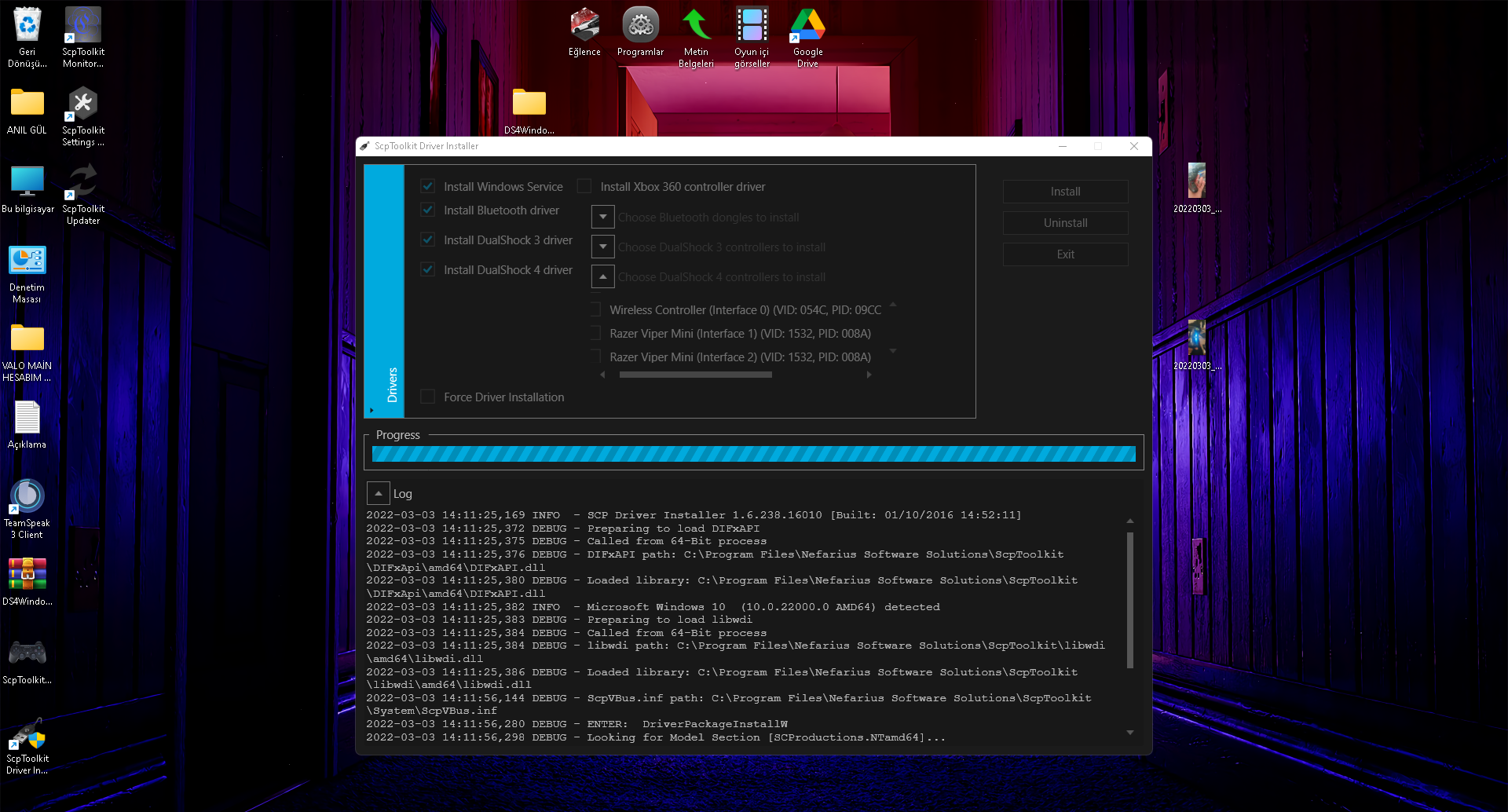Uncheck Install DualShock 3 driver
This screenshot has width=1508, height=812.
tap(428, 240)
